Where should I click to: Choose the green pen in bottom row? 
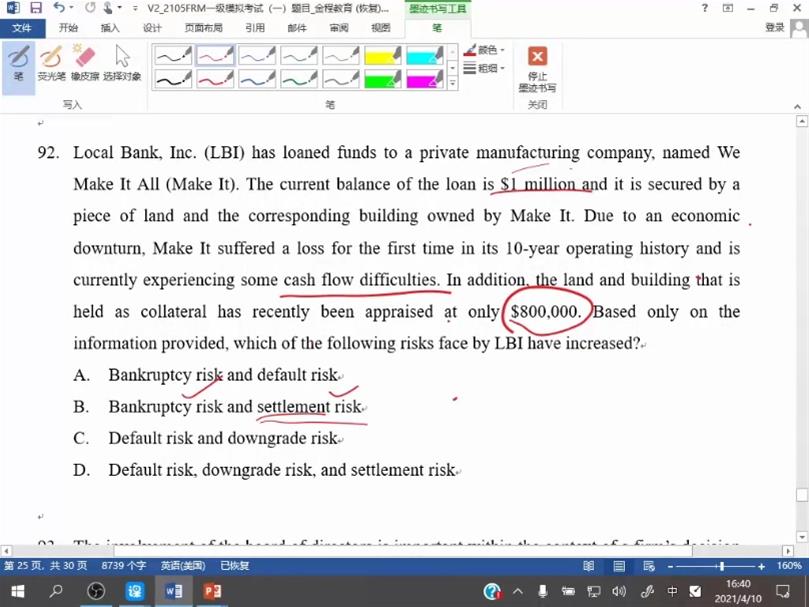click(299, 79)
